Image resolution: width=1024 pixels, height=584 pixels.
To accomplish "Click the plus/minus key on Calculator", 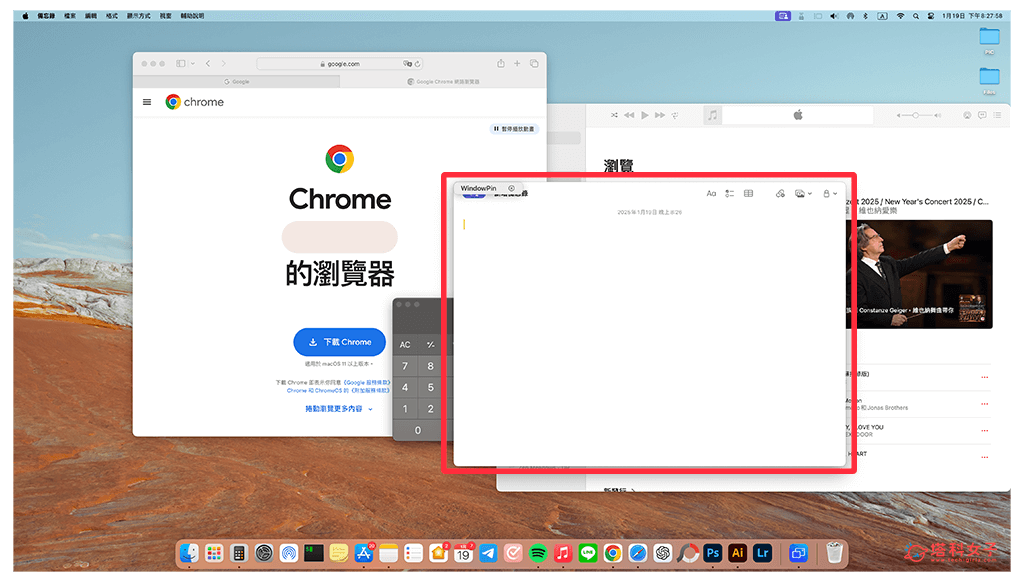I will pos(430,344).
